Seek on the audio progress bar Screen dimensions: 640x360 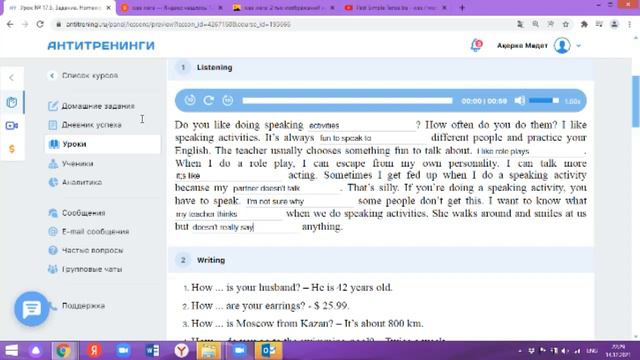(x=347, y=100)
